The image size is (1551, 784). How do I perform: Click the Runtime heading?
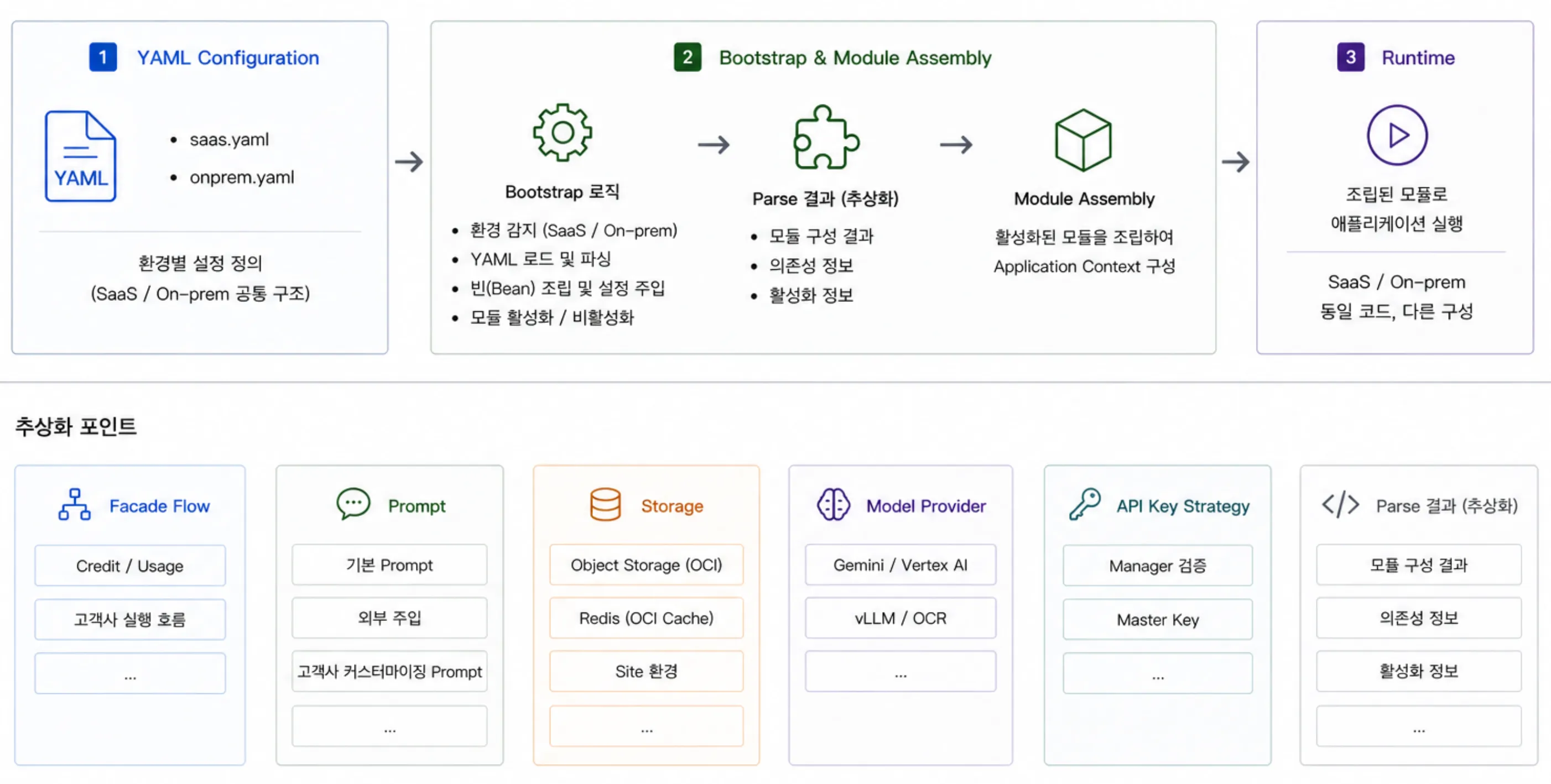[1418, 58]
